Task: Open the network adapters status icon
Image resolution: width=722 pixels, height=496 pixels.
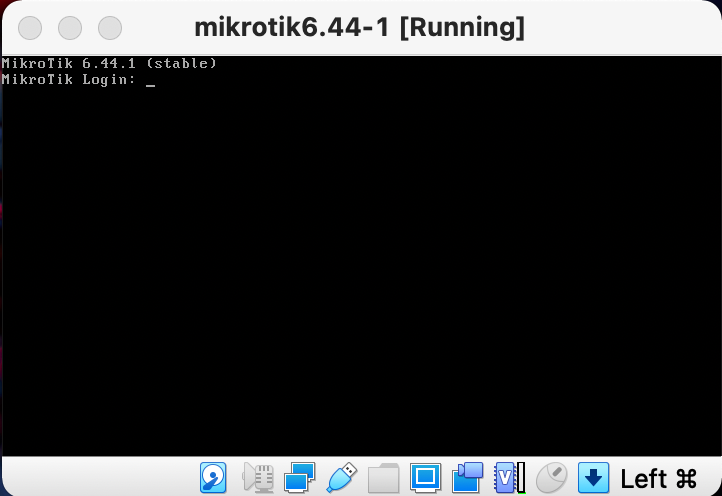Action: pyautogui.click(x=299, y=478)
